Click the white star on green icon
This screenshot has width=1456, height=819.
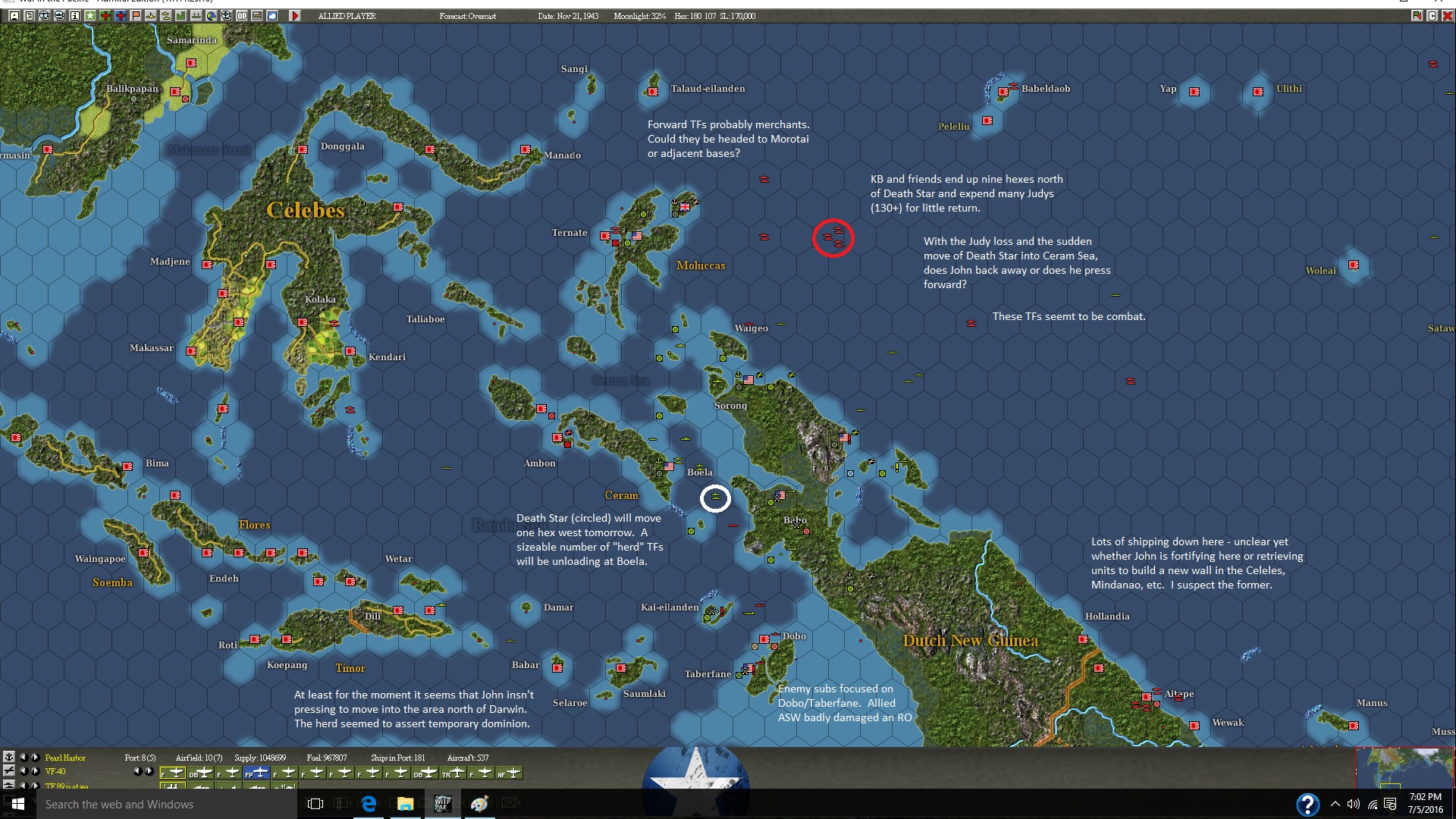click(x=89, y=16)
